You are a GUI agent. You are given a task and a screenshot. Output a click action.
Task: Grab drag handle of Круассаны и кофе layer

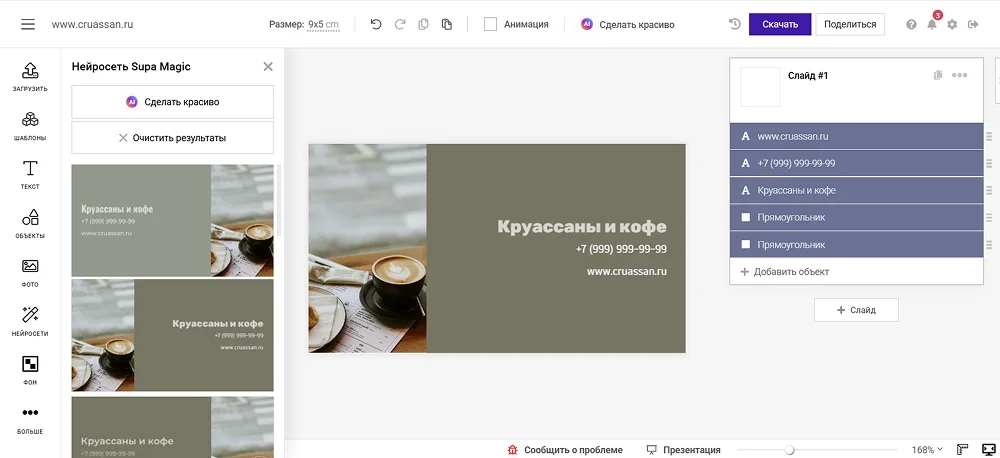989,190
